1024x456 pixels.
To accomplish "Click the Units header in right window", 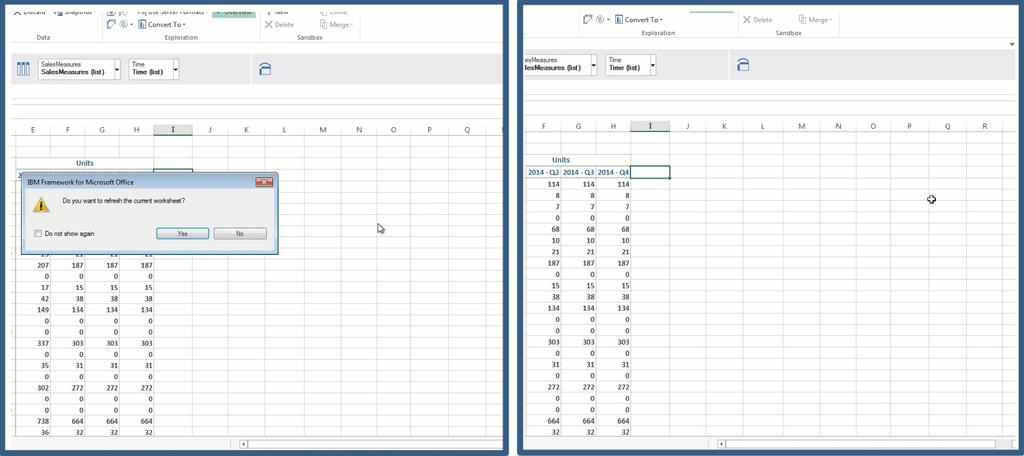I will pos(561,159).
